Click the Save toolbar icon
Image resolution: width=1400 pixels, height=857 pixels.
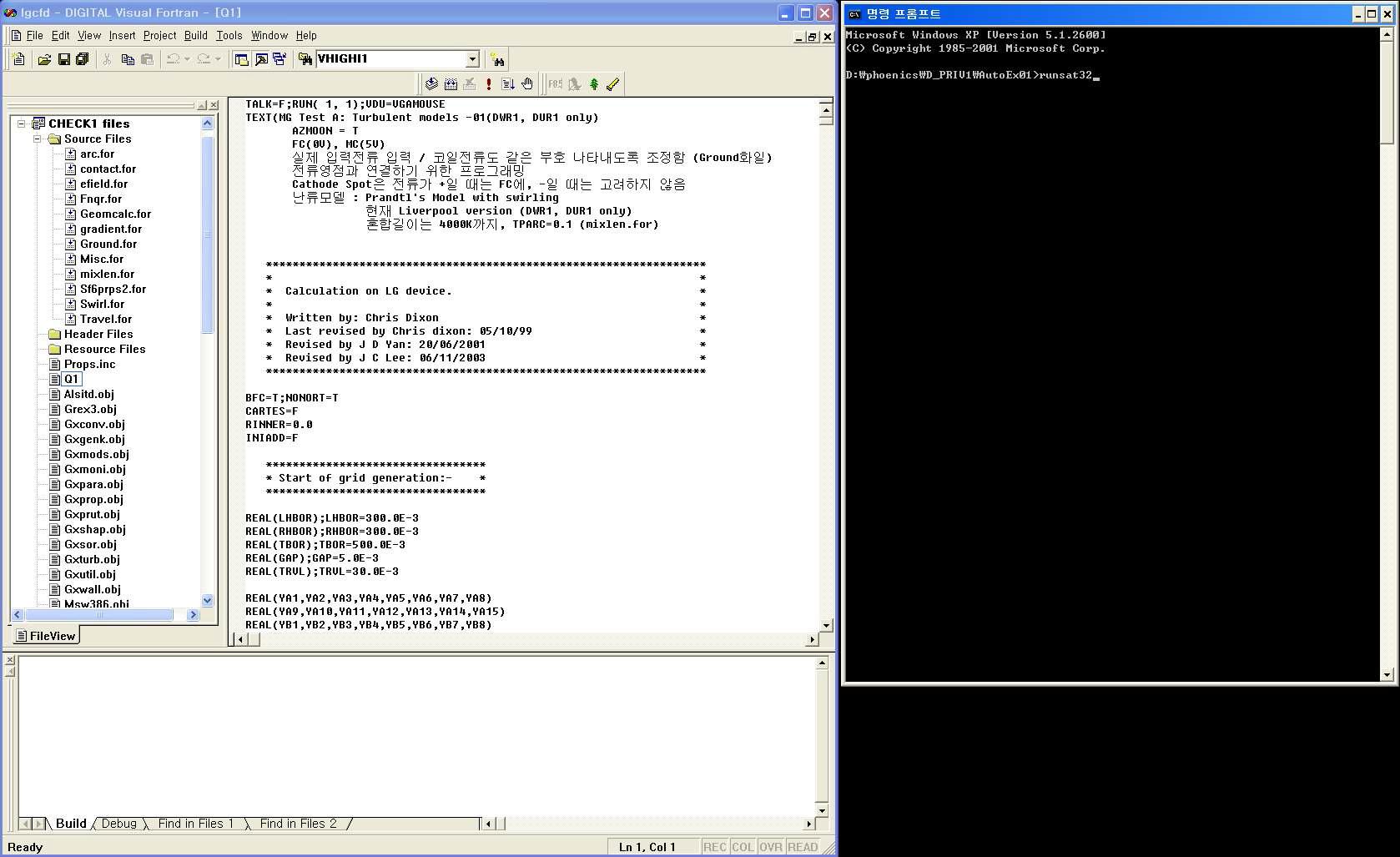click(x=63, y=59)
